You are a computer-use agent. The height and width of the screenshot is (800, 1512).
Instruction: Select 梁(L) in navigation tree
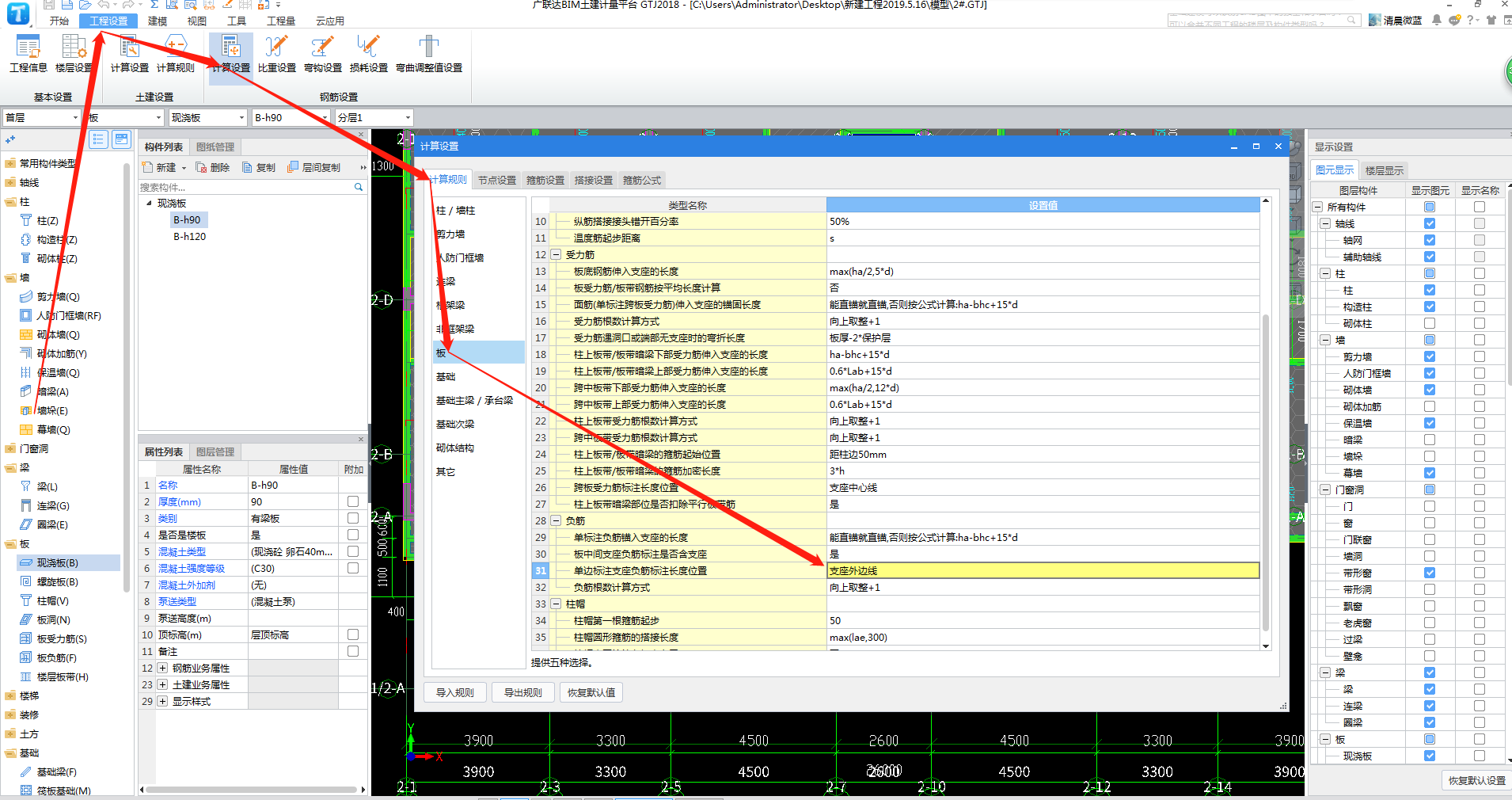point(47,487)
